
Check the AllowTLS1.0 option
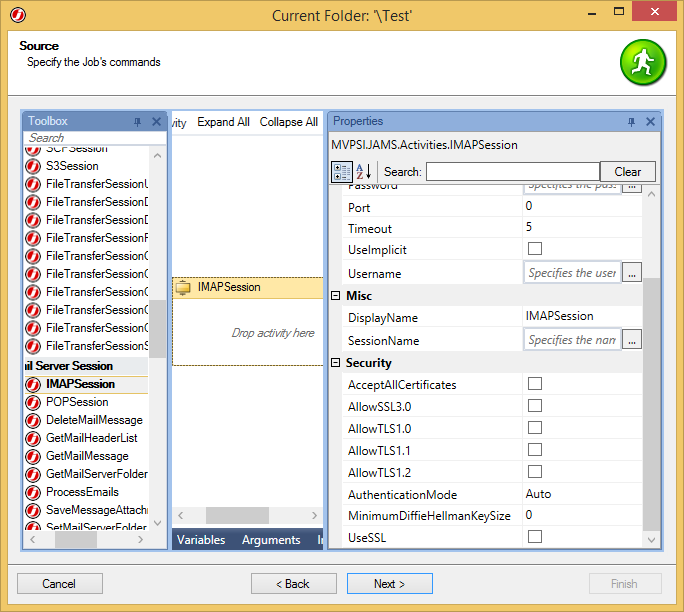(535, 427)
